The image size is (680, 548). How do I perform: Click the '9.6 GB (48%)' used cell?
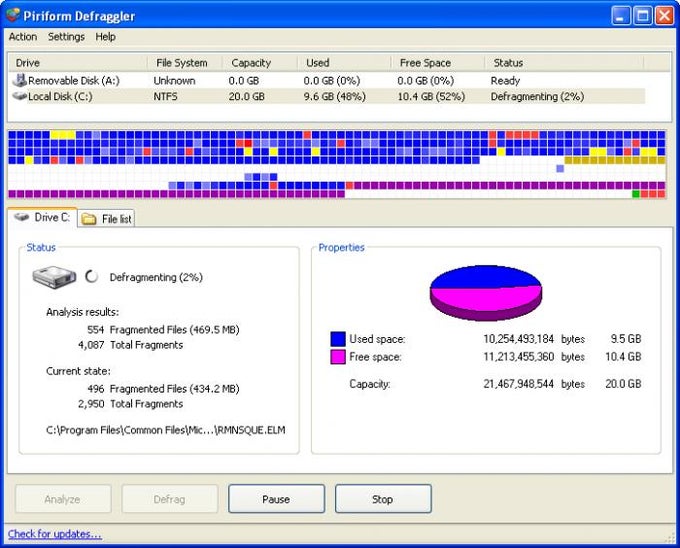[x=334, y=96]
